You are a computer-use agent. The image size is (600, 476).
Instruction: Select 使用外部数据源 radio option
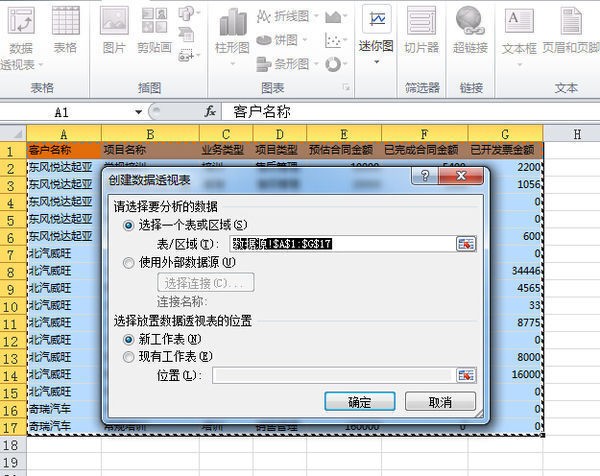click(129, 263)
